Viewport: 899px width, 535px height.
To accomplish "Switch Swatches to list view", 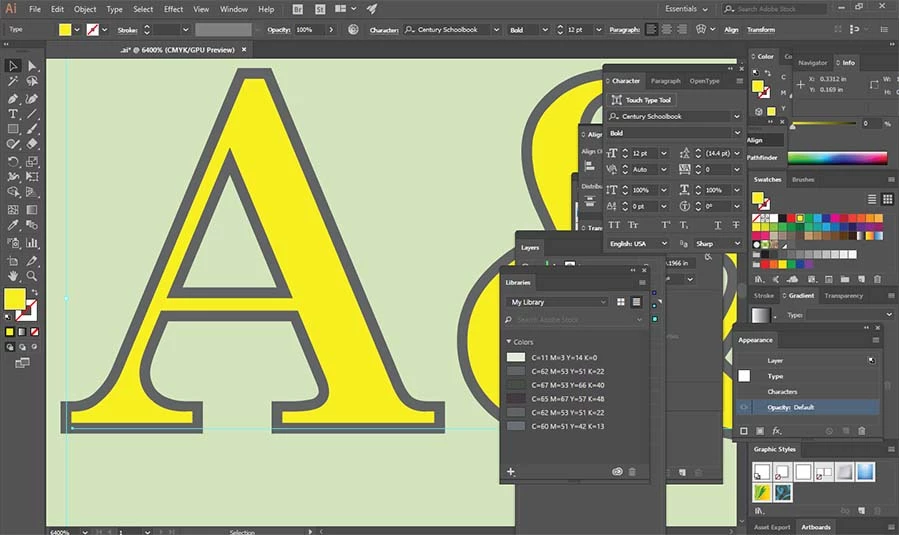I will (x=871, y=199).
